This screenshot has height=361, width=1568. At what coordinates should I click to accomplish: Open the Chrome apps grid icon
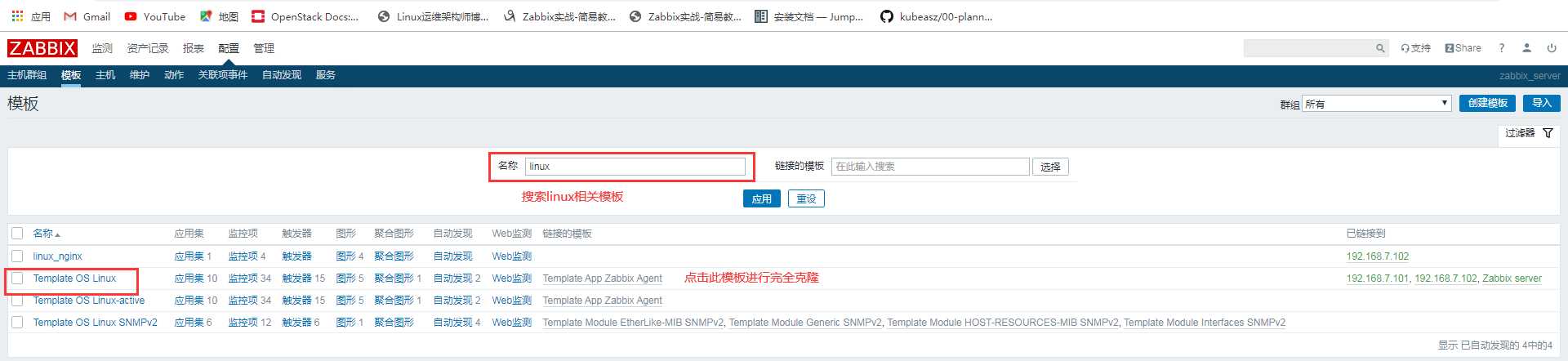[x=17, y=16]
